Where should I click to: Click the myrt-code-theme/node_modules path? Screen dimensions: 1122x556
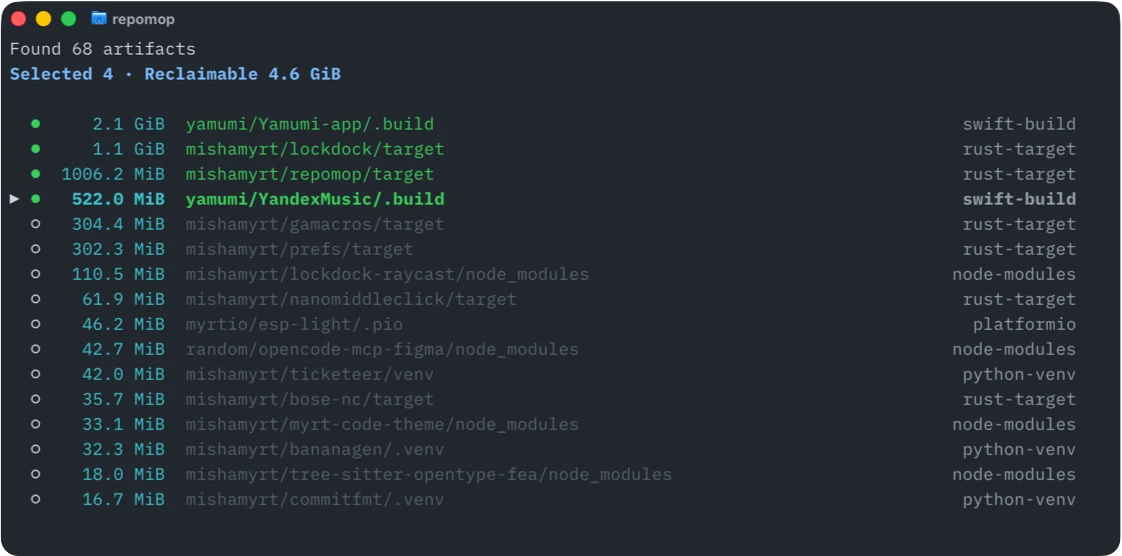pos(382,424)
